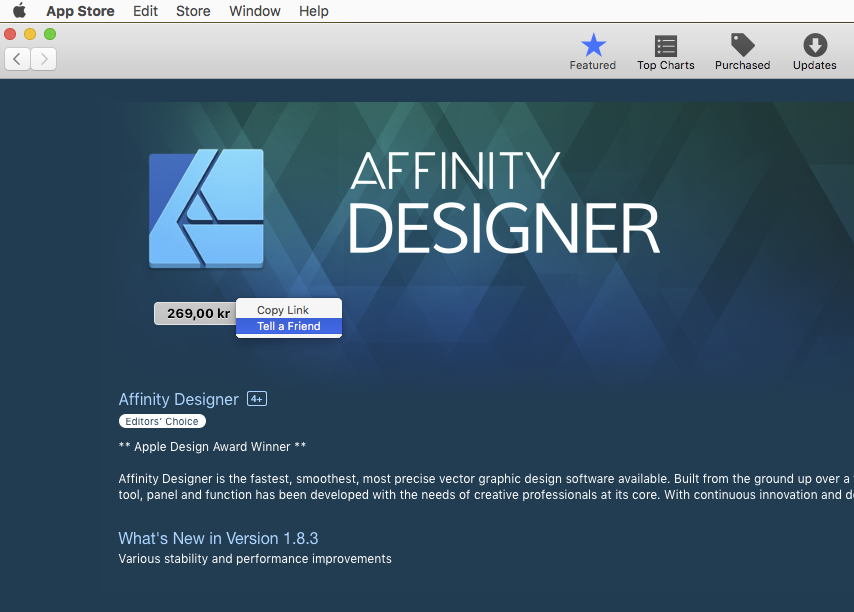This screenshot has height=612, width=854.
Task: Click the Affinity Designer app icon
Action: coord(206,209)
